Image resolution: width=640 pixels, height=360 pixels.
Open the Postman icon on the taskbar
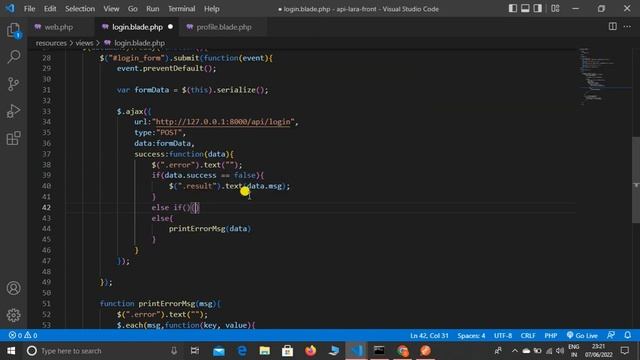tap(425, 351)
